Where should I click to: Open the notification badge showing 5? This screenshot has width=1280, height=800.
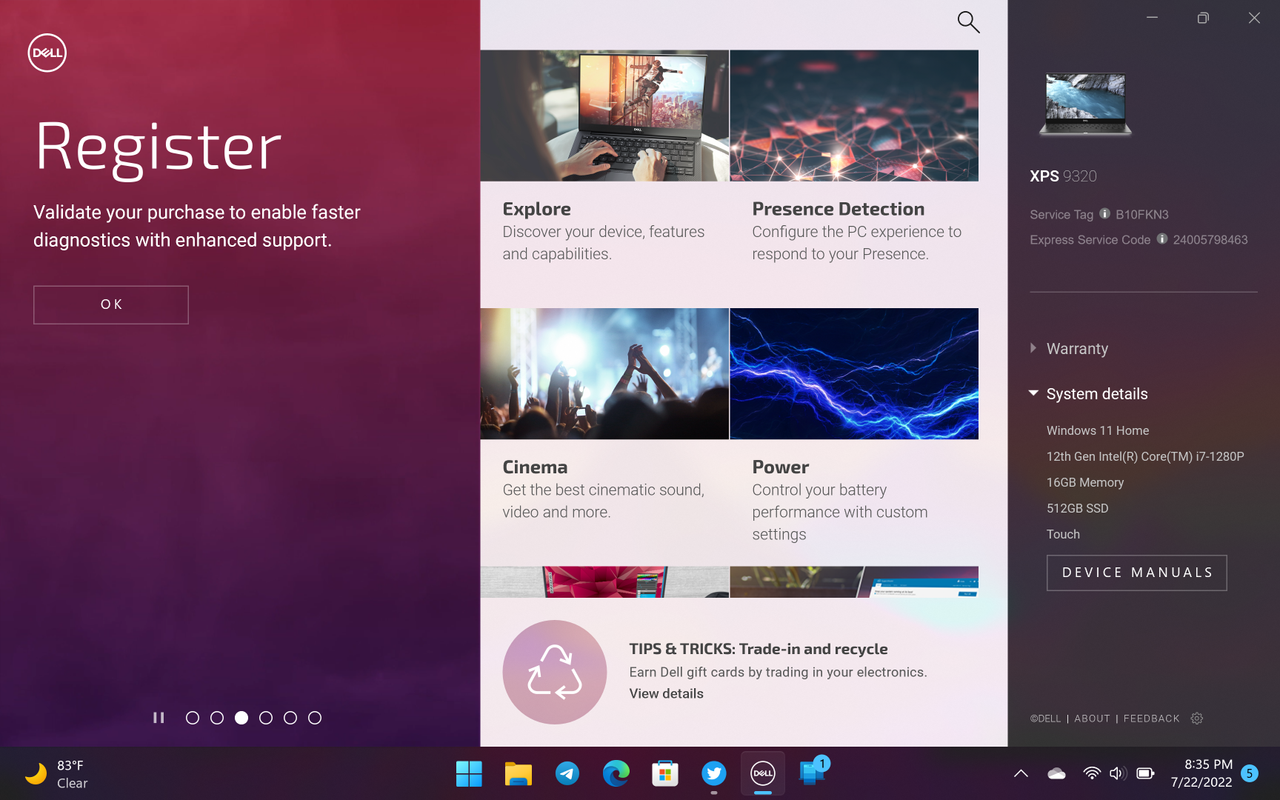tap(1249, 773)
